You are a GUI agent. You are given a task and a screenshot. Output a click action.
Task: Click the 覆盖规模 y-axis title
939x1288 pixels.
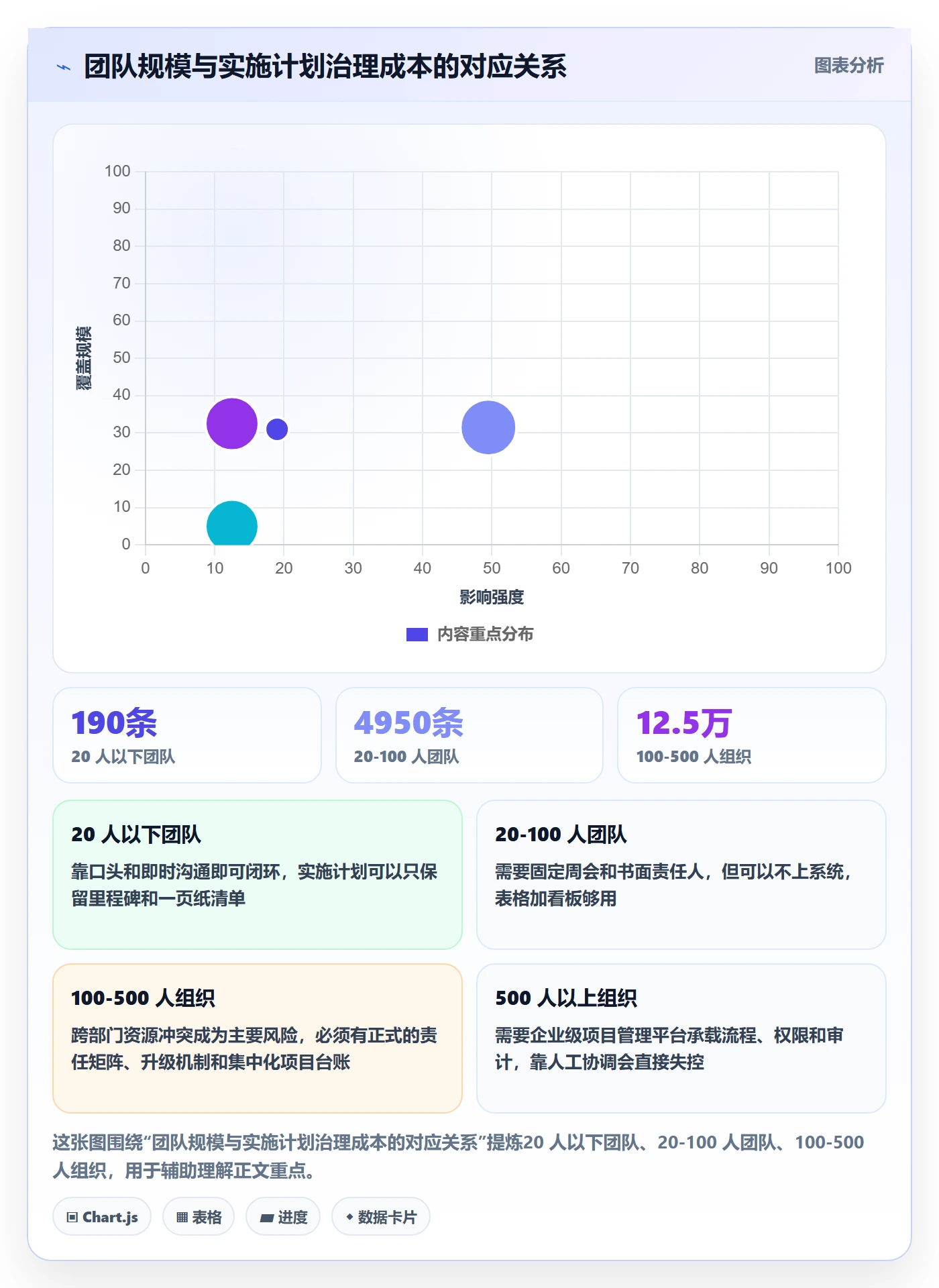[x=84, y=358]
